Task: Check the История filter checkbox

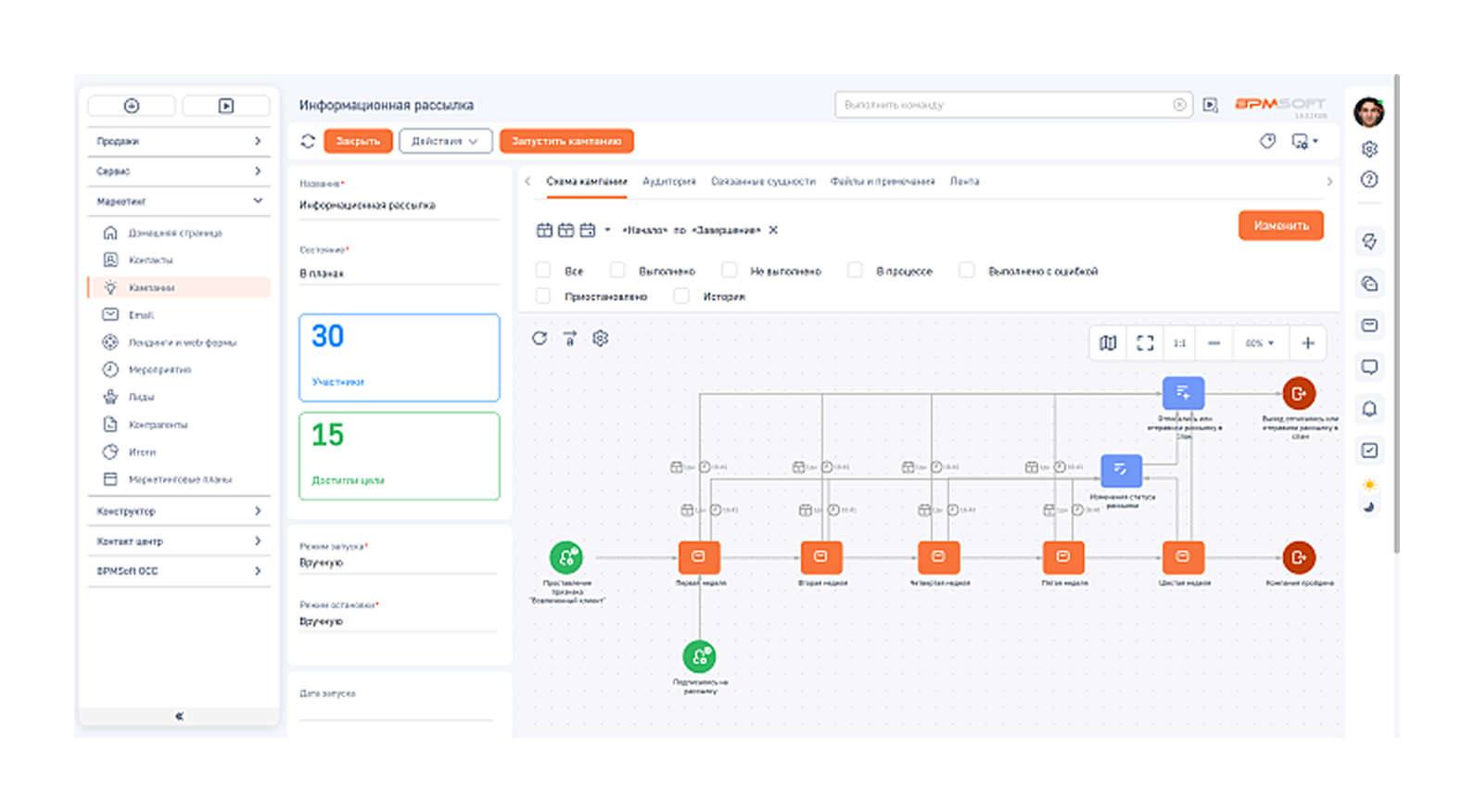Action: [x=681, y=296]
